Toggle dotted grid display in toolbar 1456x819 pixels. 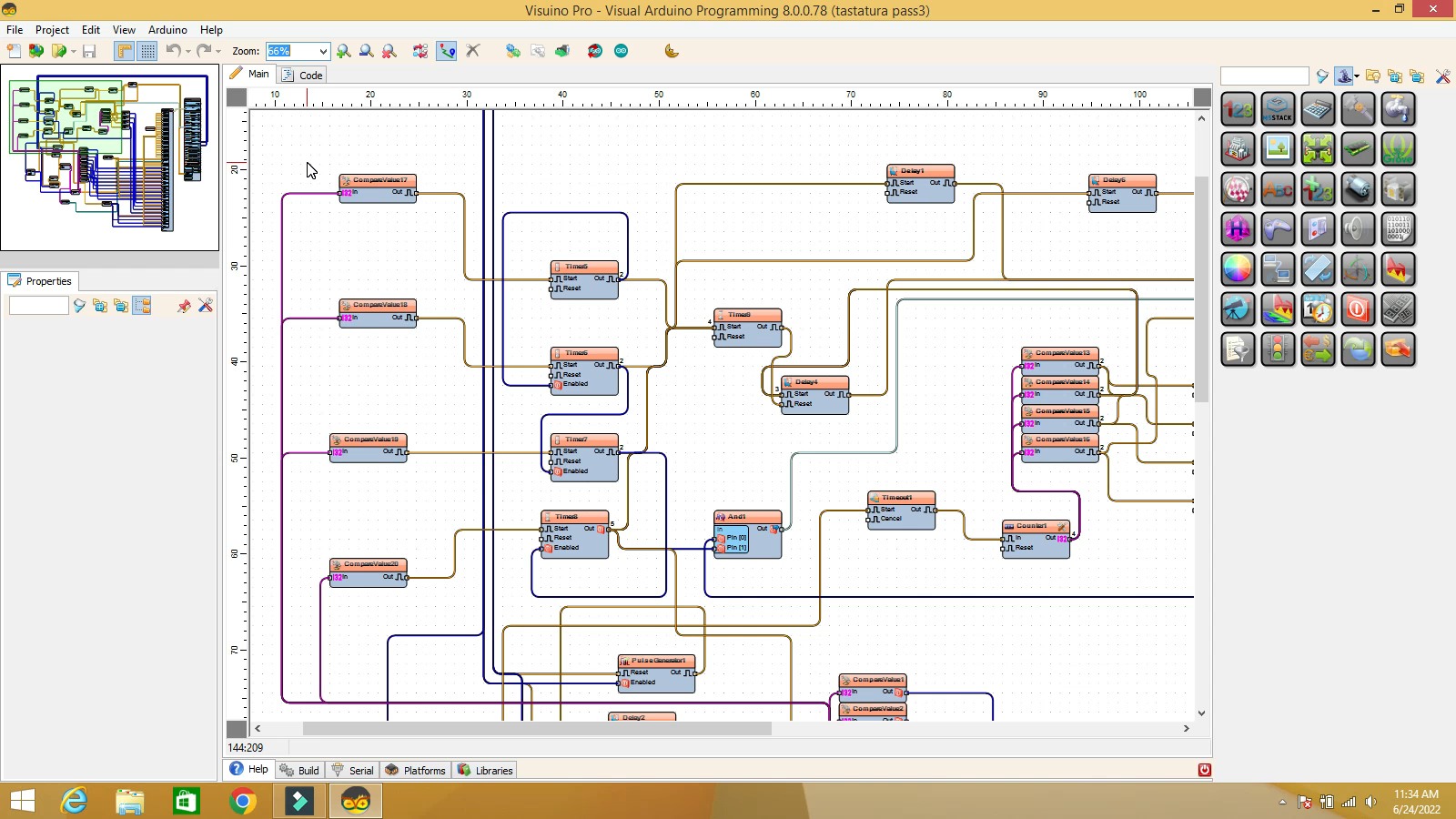point(147,51)
